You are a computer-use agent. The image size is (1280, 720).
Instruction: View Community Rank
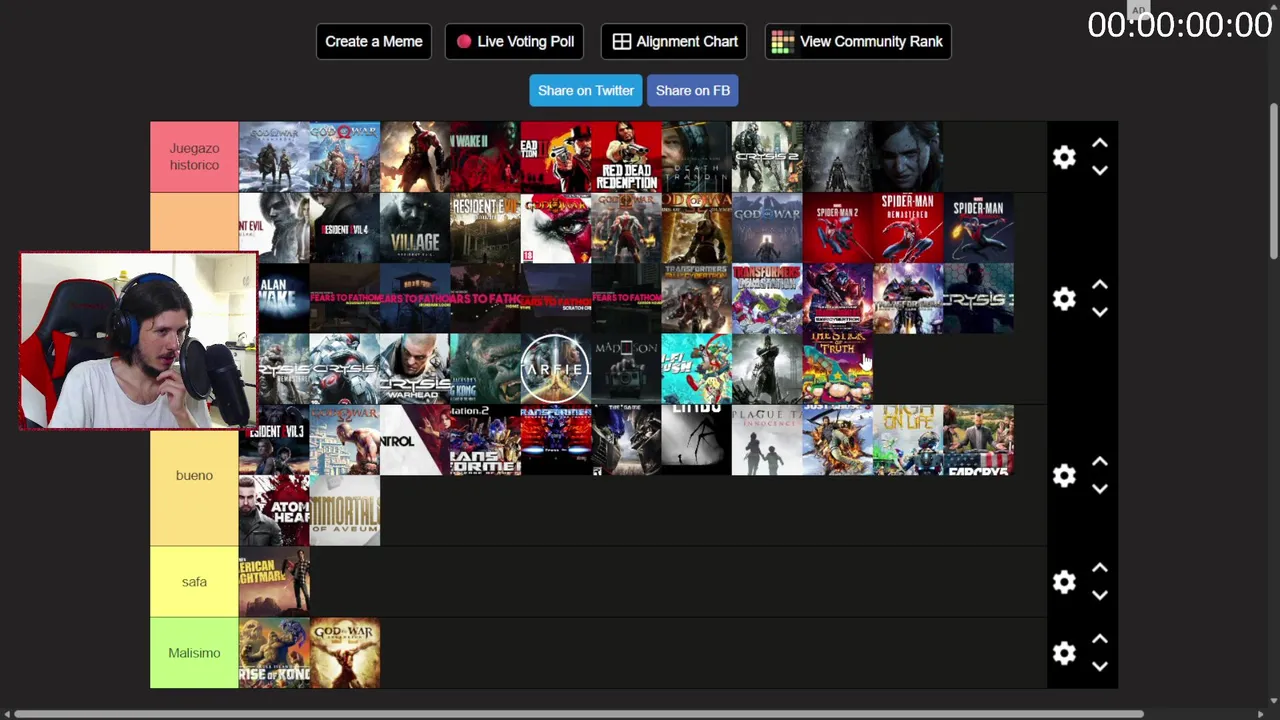858,41
